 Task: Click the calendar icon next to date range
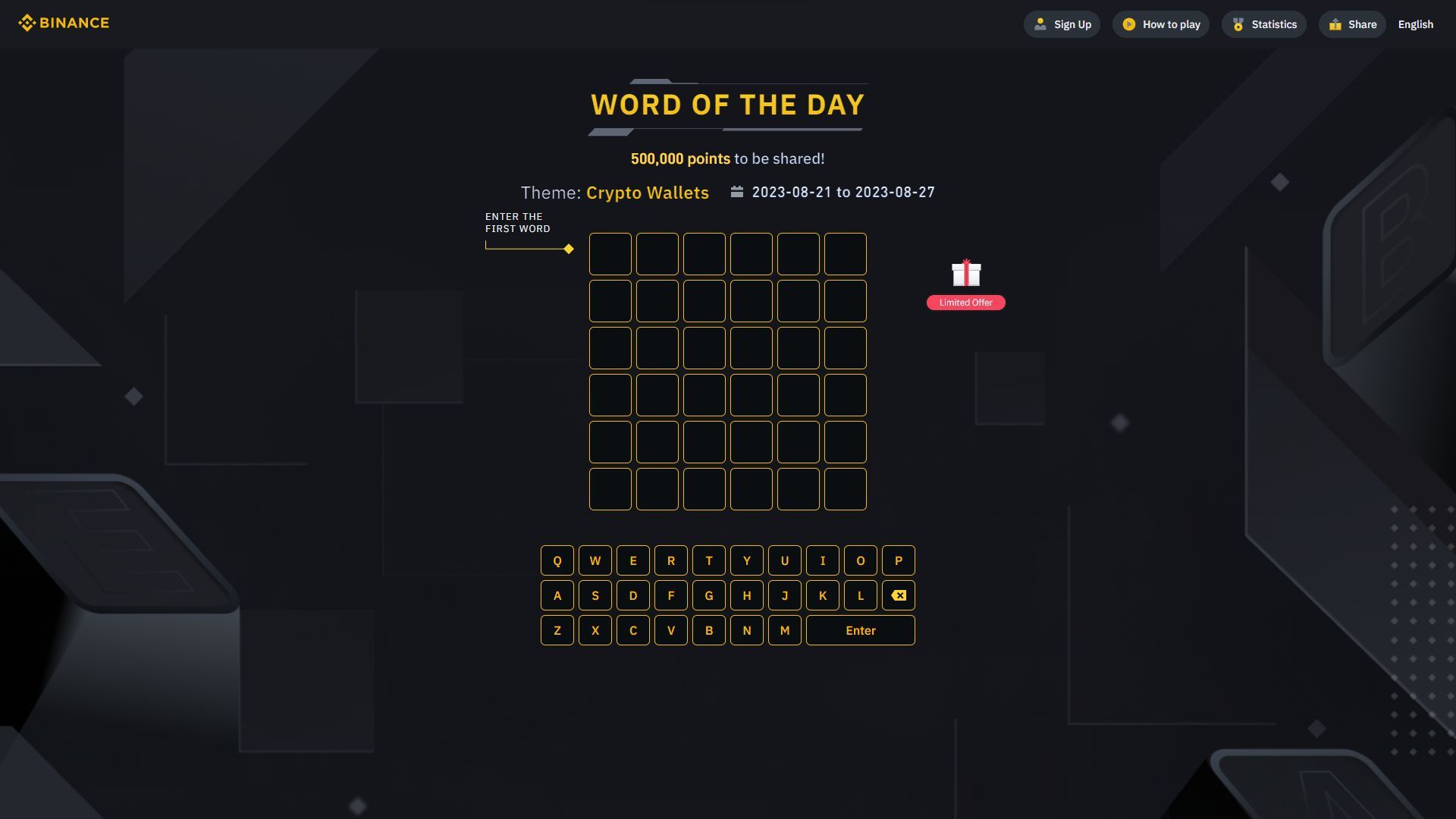coord(737,192)
